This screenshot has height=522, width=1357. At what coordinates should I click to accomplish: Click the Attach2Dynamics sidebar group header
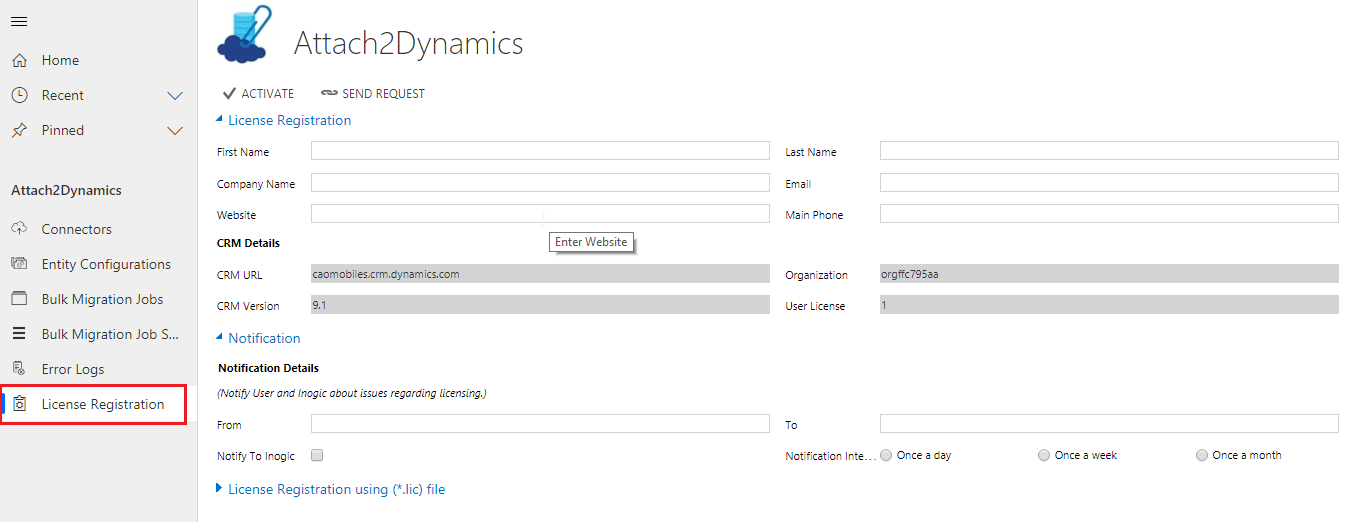[66, 190]
